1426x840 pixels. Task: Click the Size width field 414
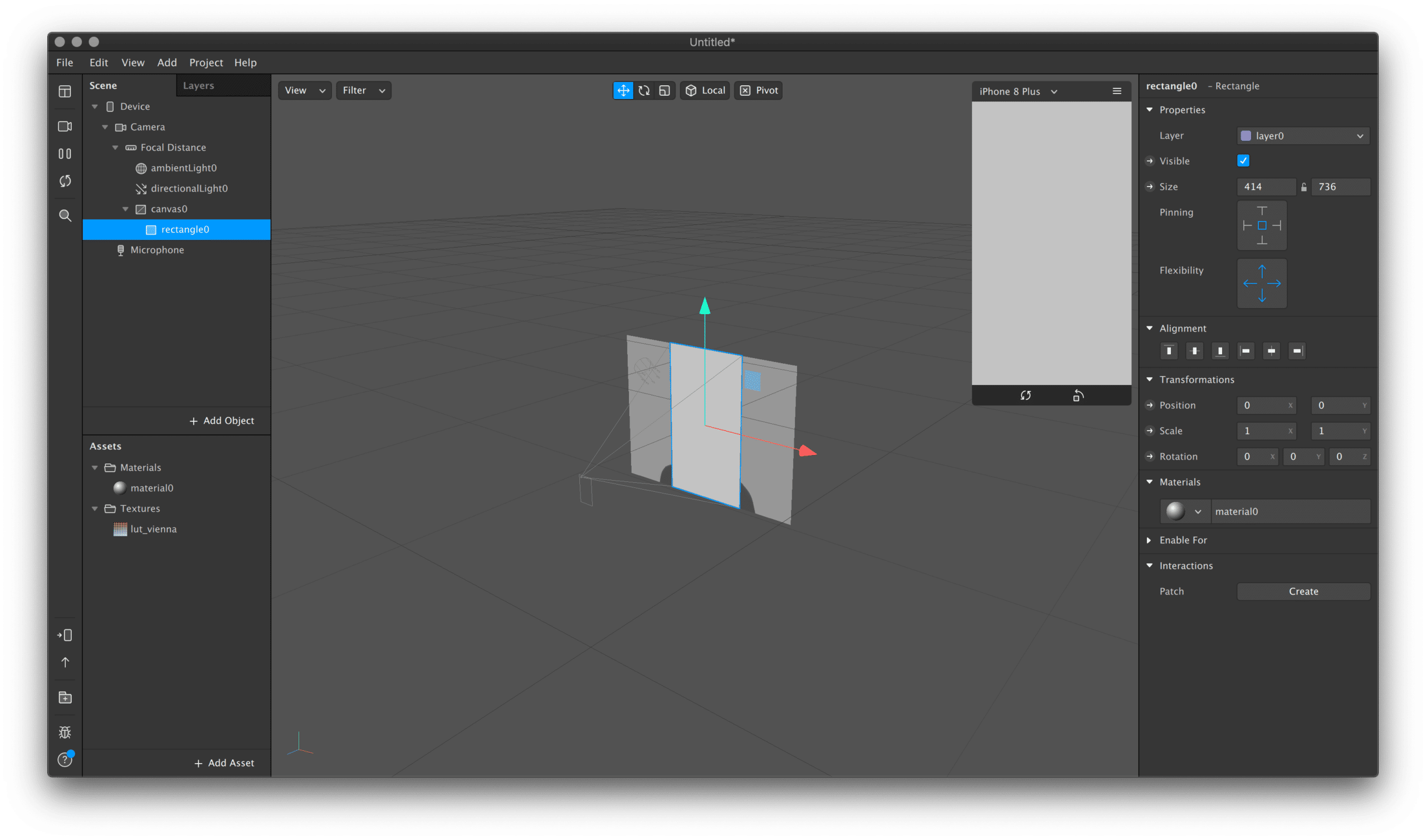(1266, 187)
